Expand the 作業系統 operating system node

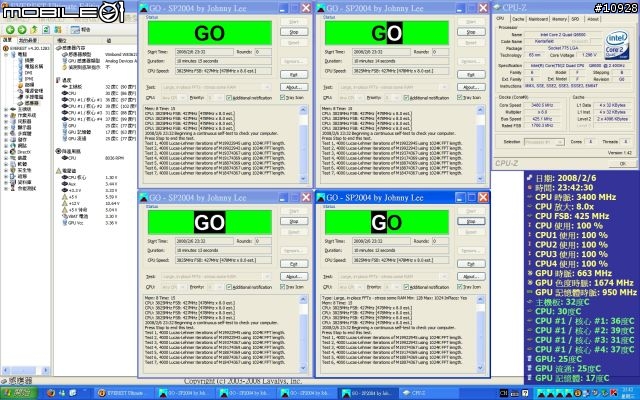[6, 116]
